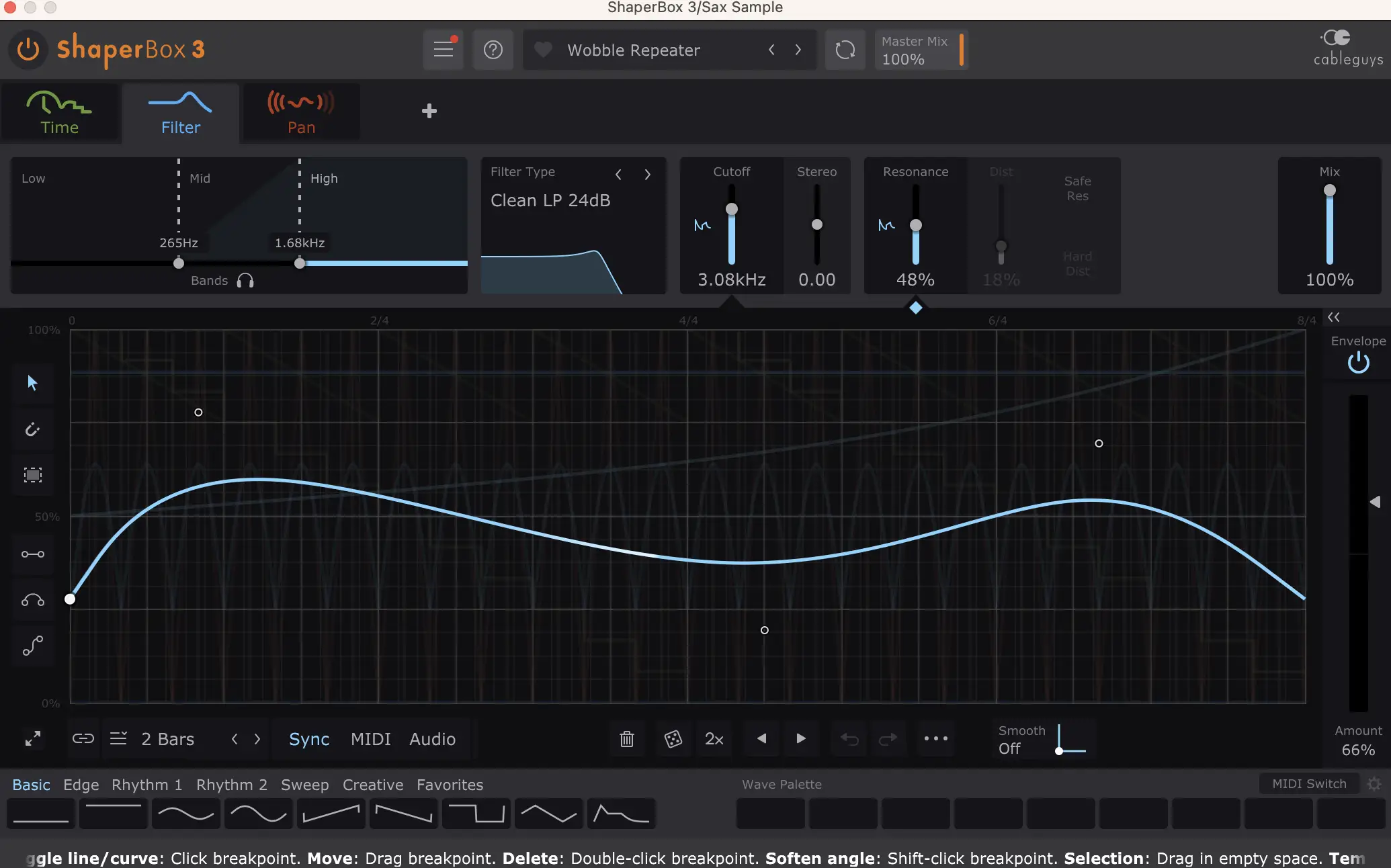Screen dimensions: 1391x868
Task: Click the Resonance slider handle
Action: coord(915,225)
